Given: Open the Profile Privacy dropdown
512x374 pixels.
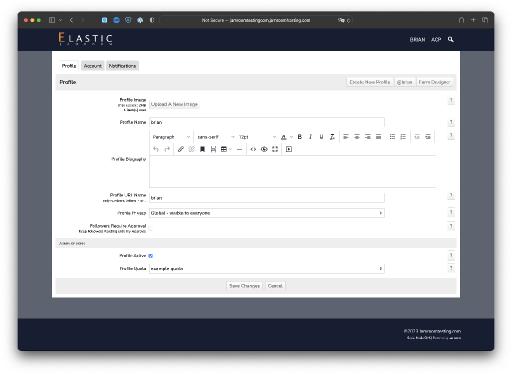Looking at the screenshot, I should pos(267,213).
